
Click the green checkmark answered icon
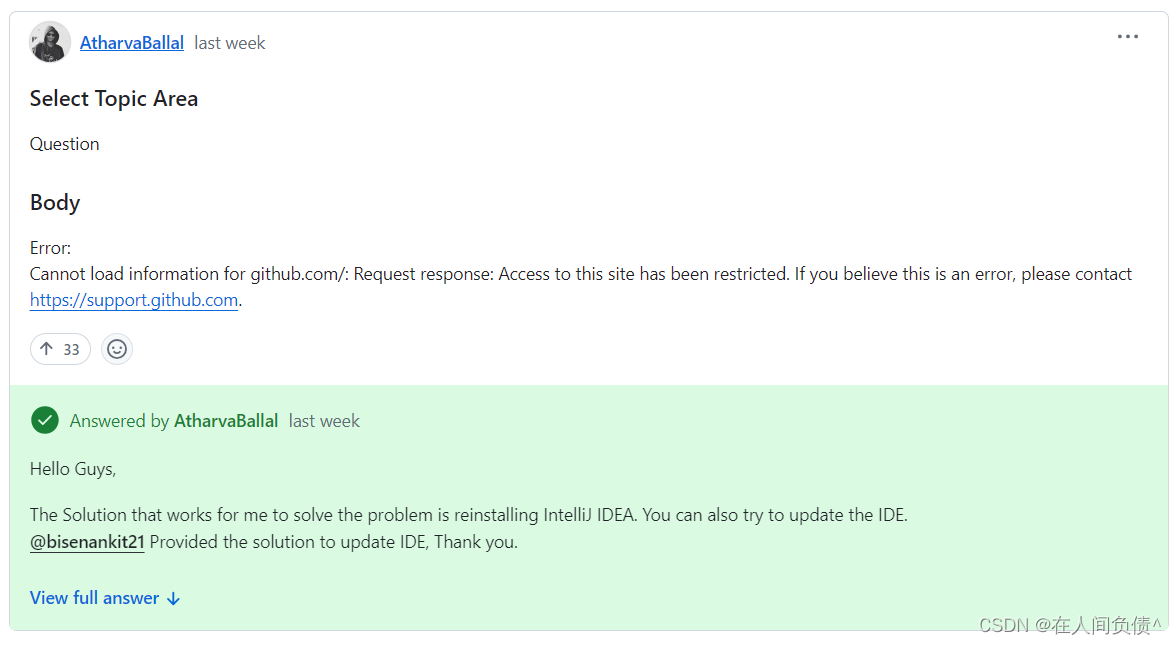click(x=45, y=420)
